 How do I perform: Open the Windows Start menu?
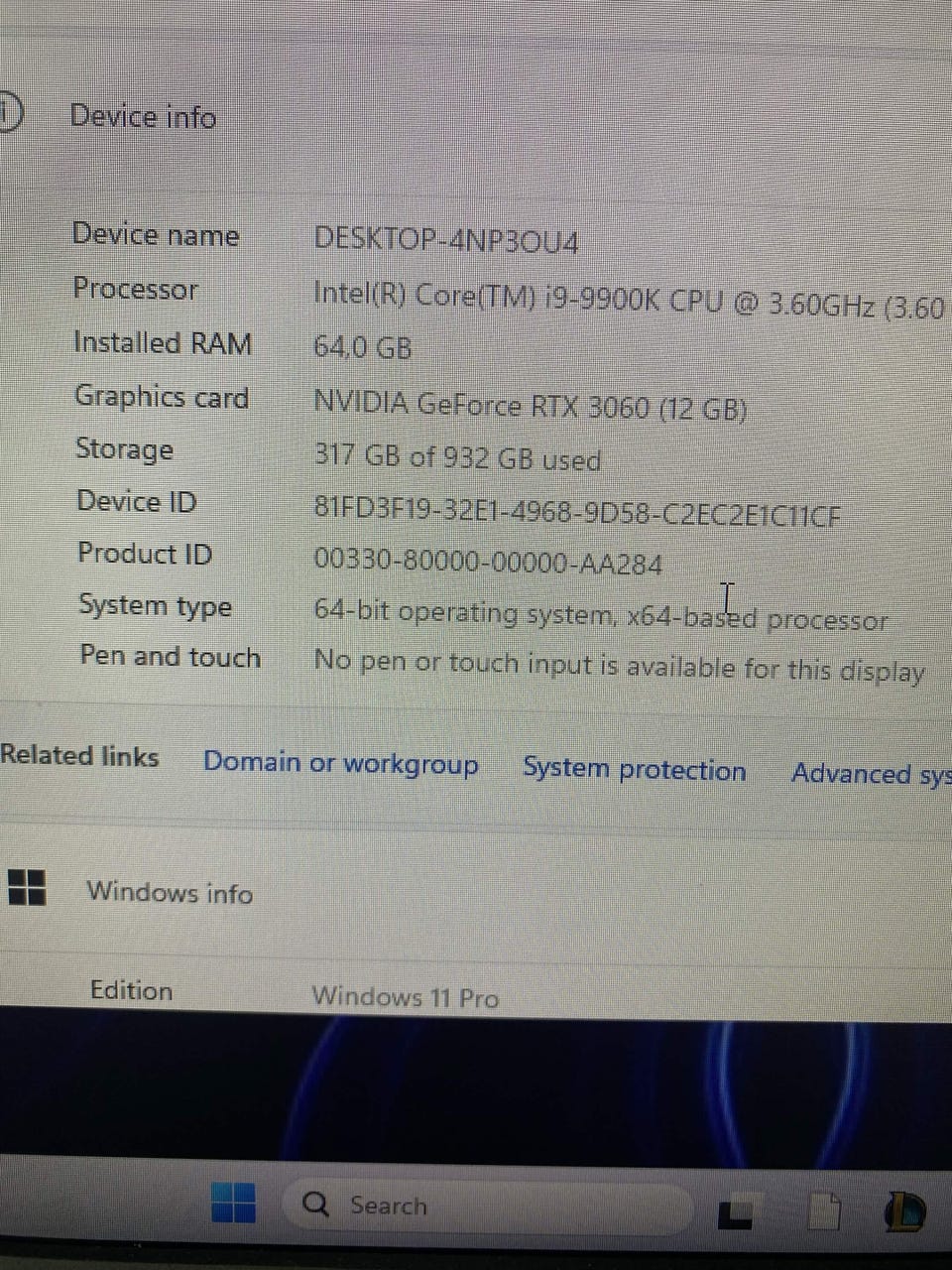(234, 1203)
